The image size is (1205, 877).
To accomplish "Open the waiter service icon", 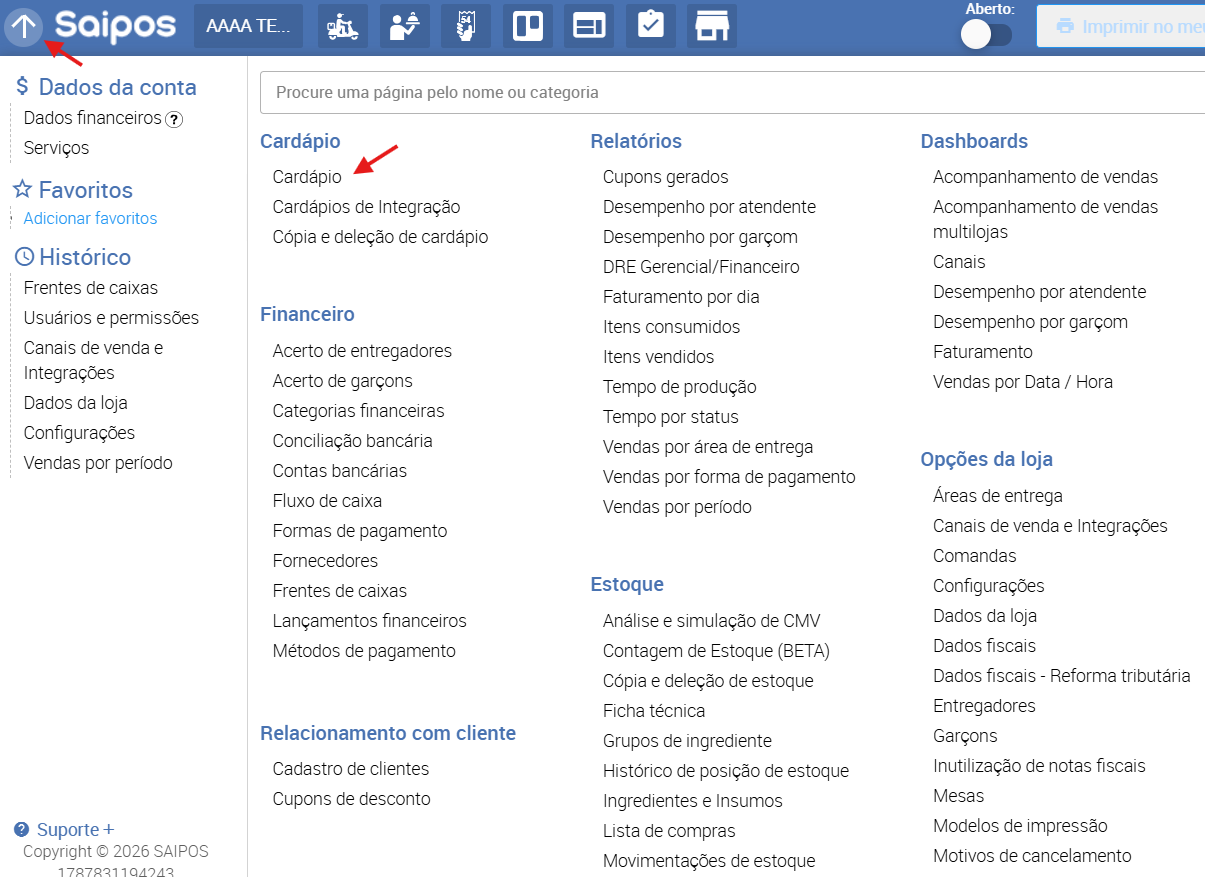I will [405, 26].
